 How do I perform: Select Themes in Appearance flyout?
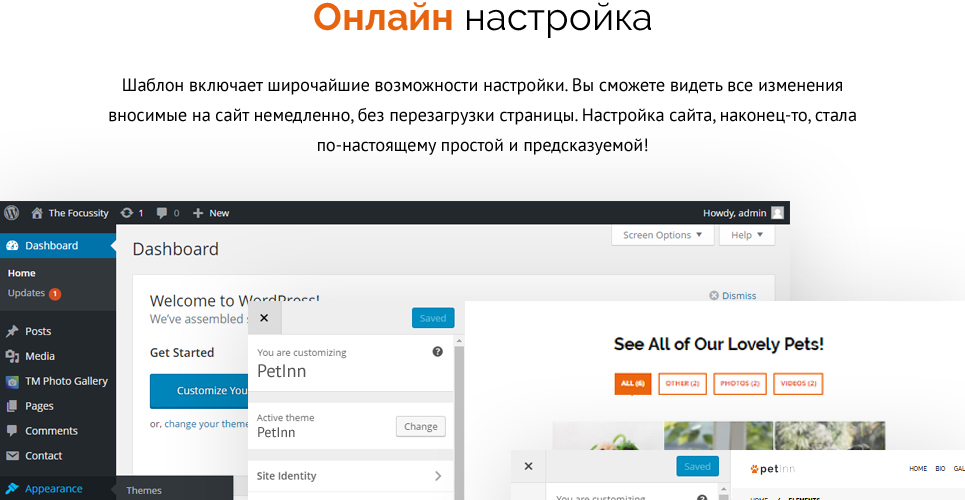144,491
